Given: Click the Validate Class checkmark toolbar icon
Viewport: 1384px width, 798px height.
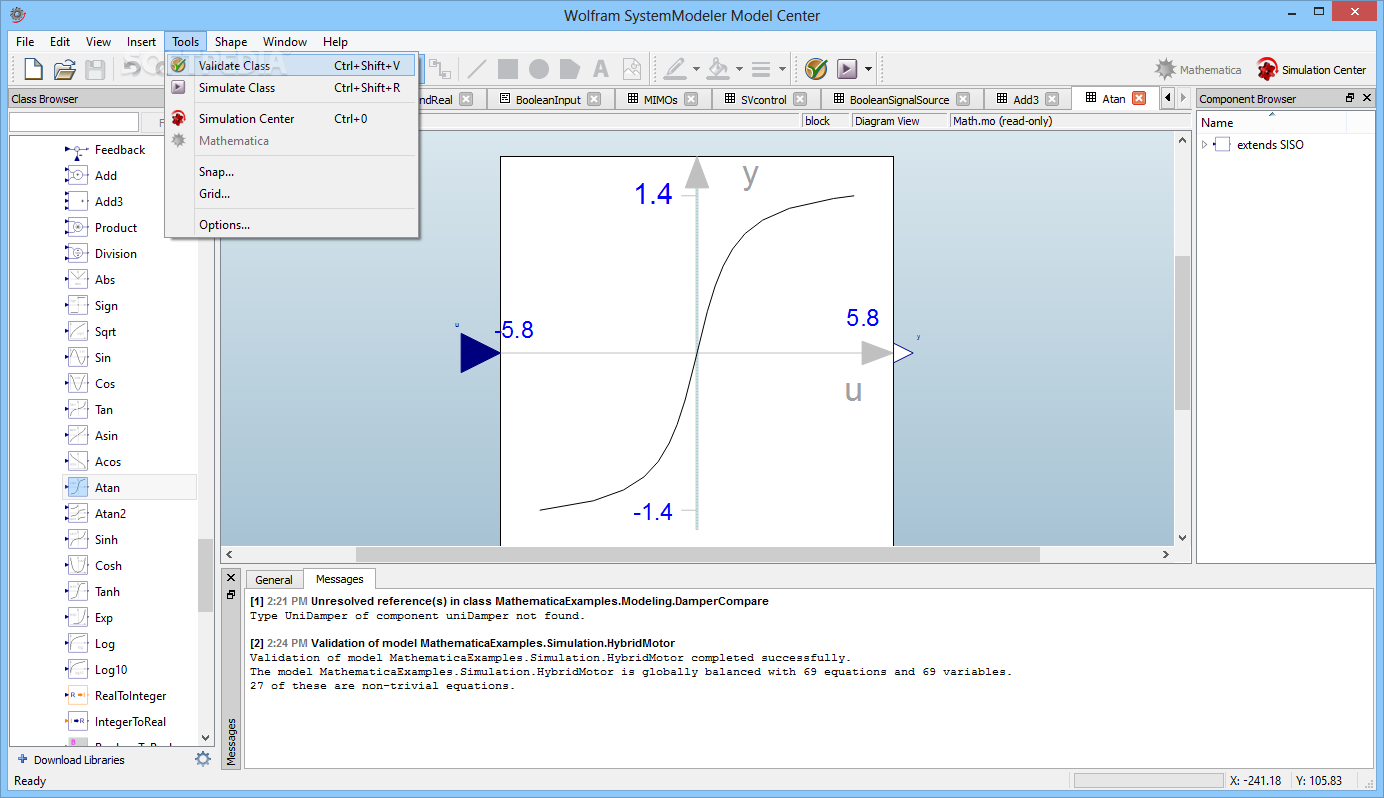Looking at the screenshot, I should click(x=816, y=69).
